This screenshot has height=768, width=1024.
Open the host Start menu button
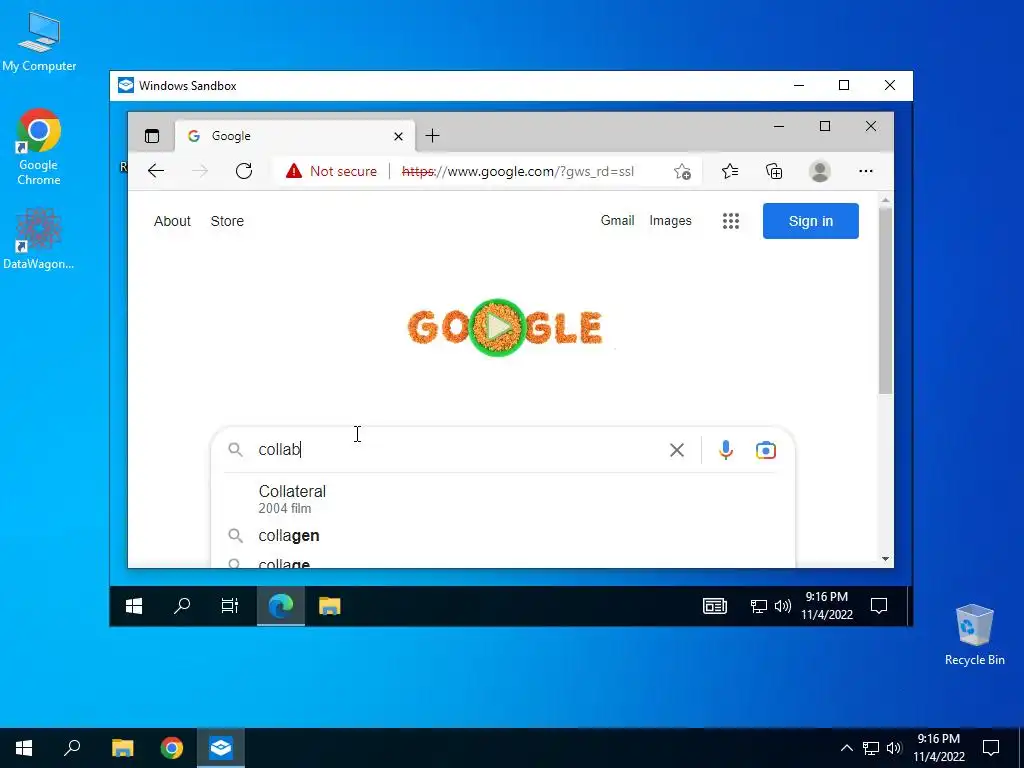click(x=24, y=748)
